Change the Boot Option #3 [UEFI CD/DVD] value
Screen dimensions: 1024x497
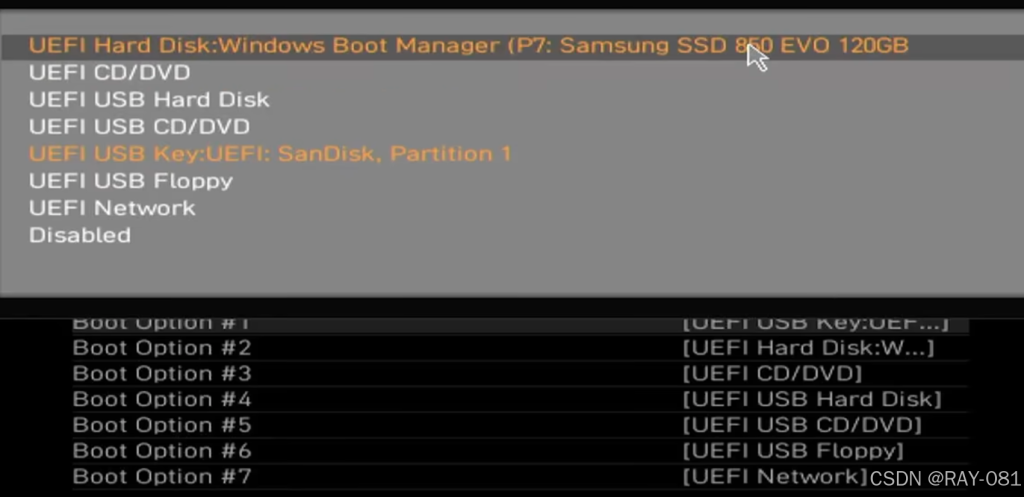771,374
